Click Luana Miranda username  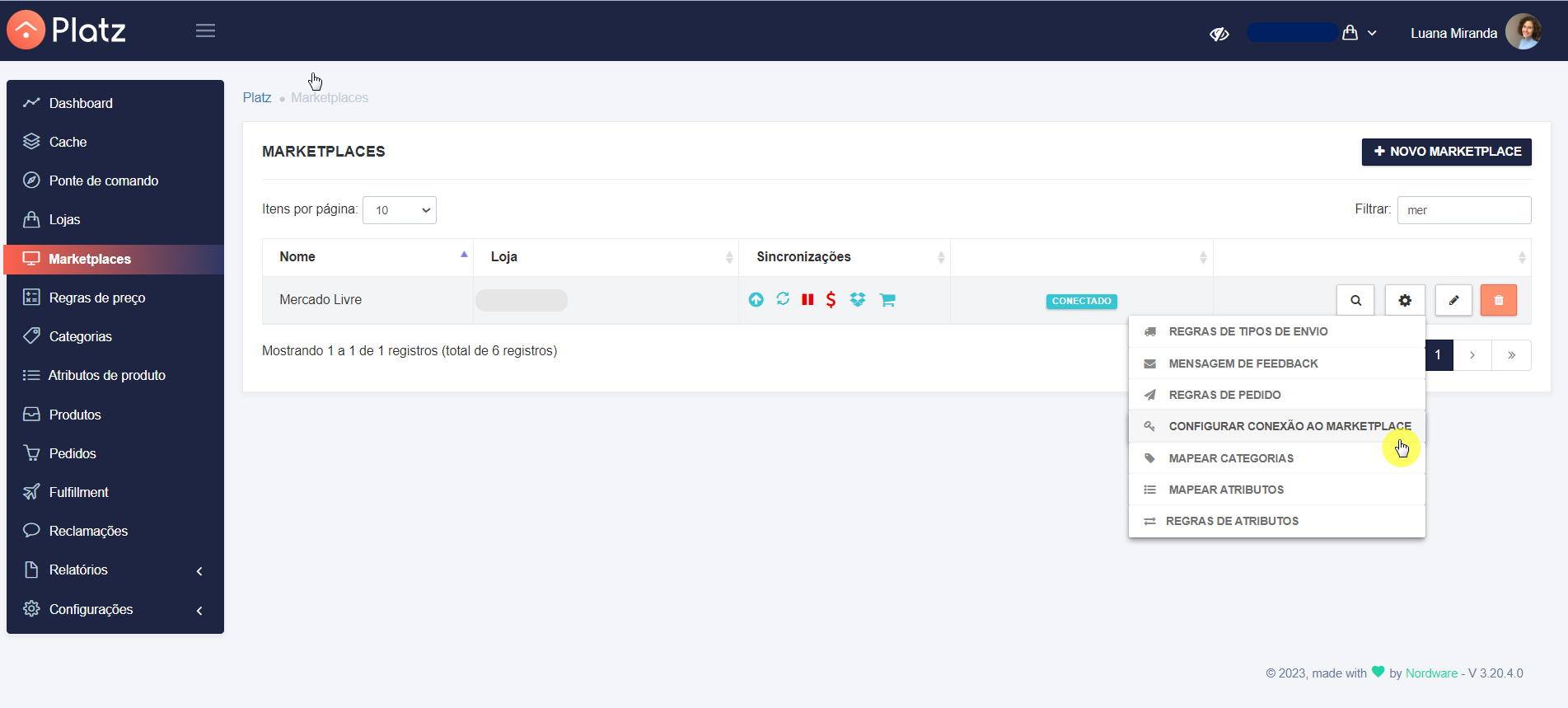[x=1453, y=34]
